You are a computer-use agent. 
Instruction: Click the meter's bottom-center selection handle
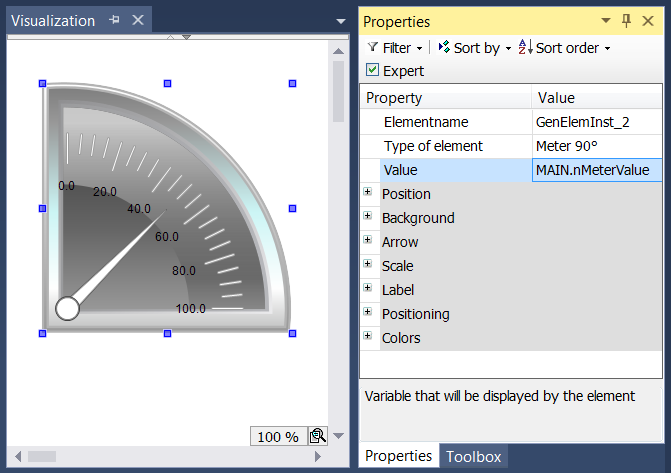167,333
